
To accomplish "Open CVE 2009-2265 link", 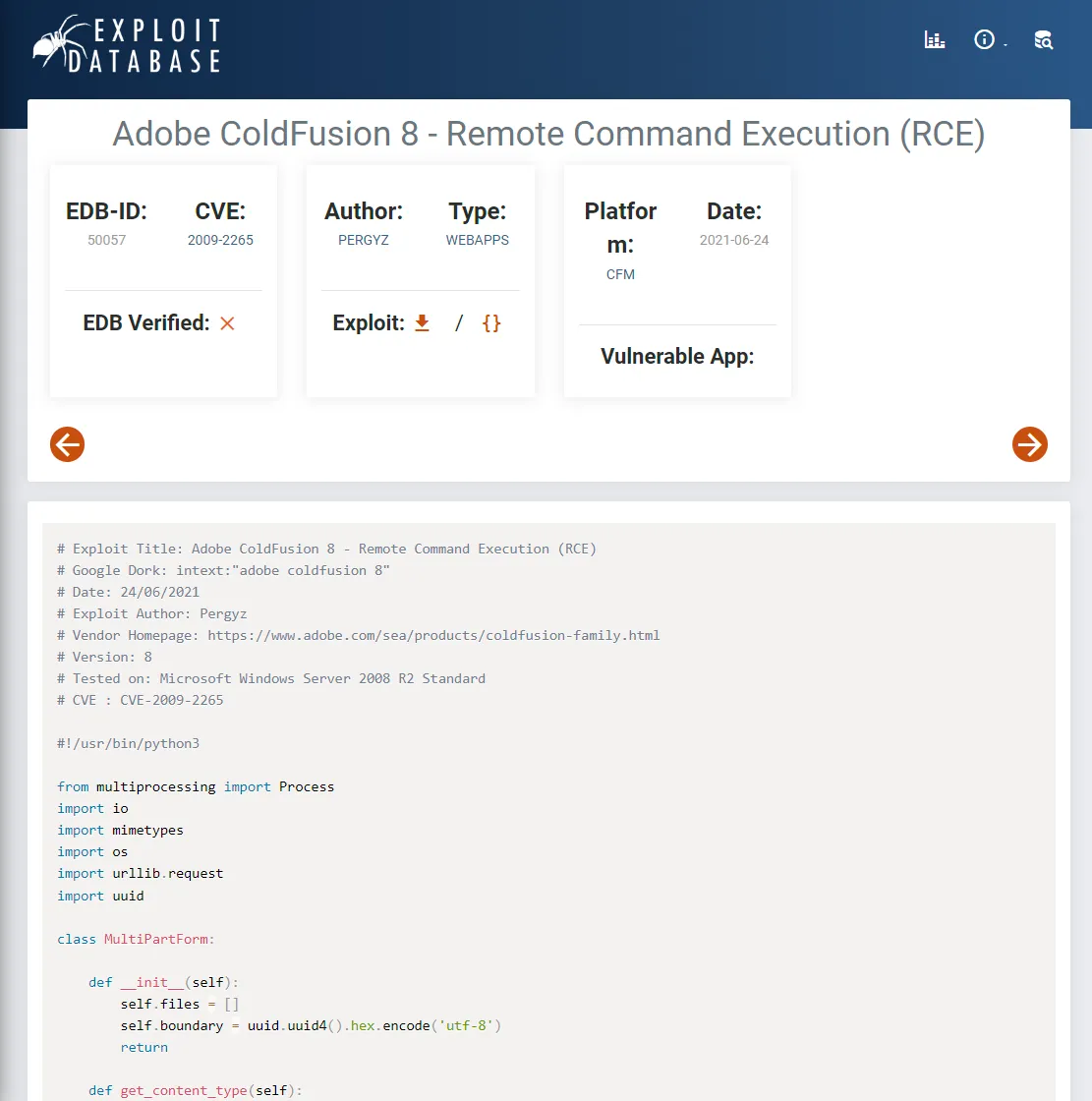I will 220,240.
